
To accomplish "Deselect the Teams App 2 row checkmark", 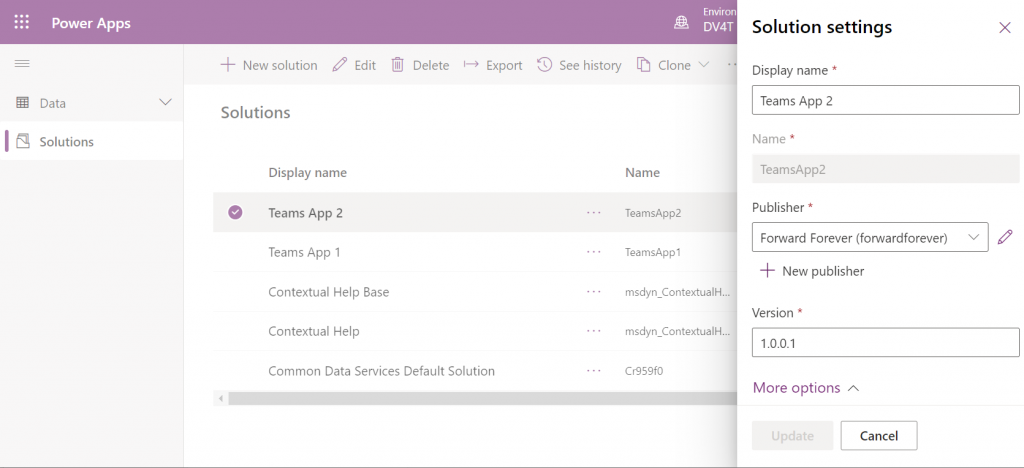I will coord(235,212).
